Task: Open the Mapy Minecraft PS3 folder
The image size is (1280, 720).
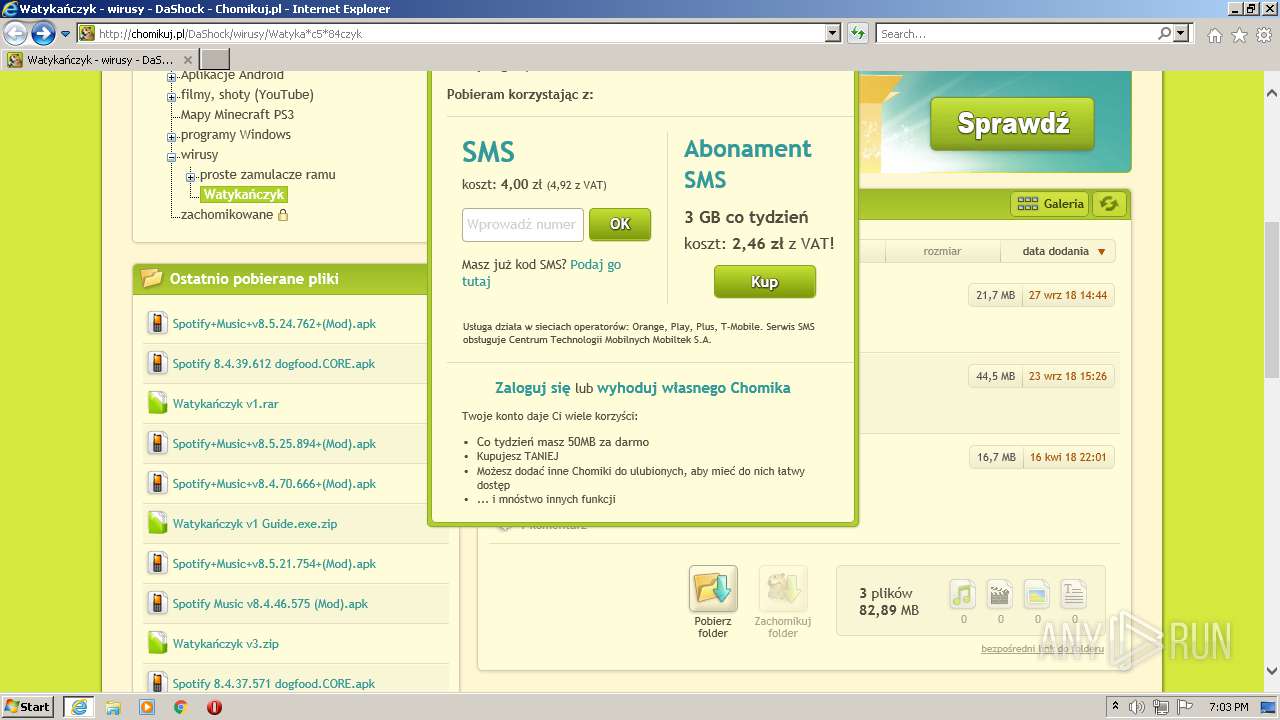Action: 237,114
